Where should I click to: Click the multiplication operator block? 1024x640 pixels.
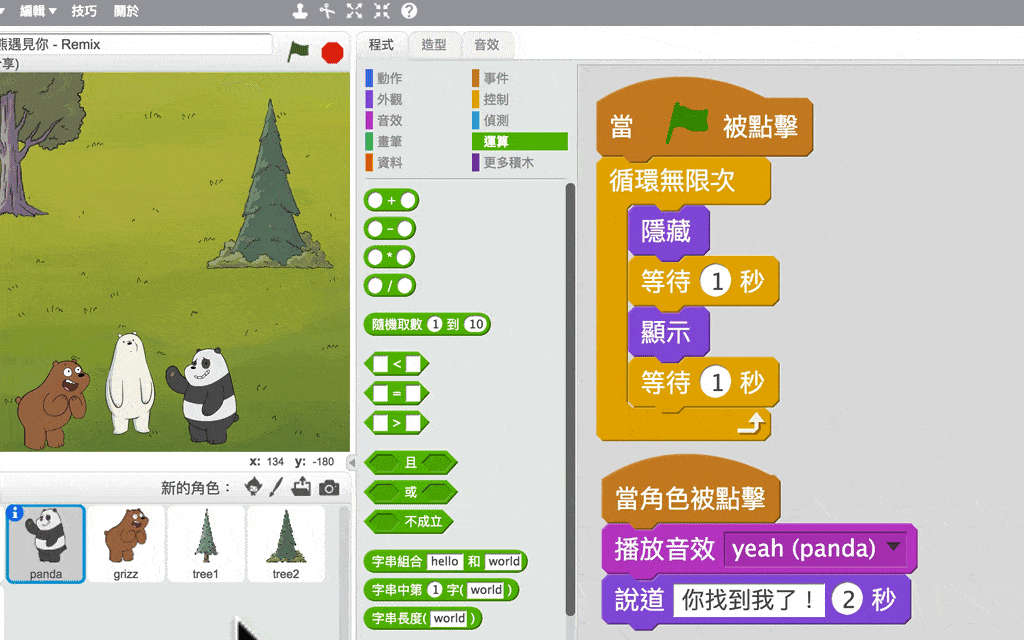(389, 257)
